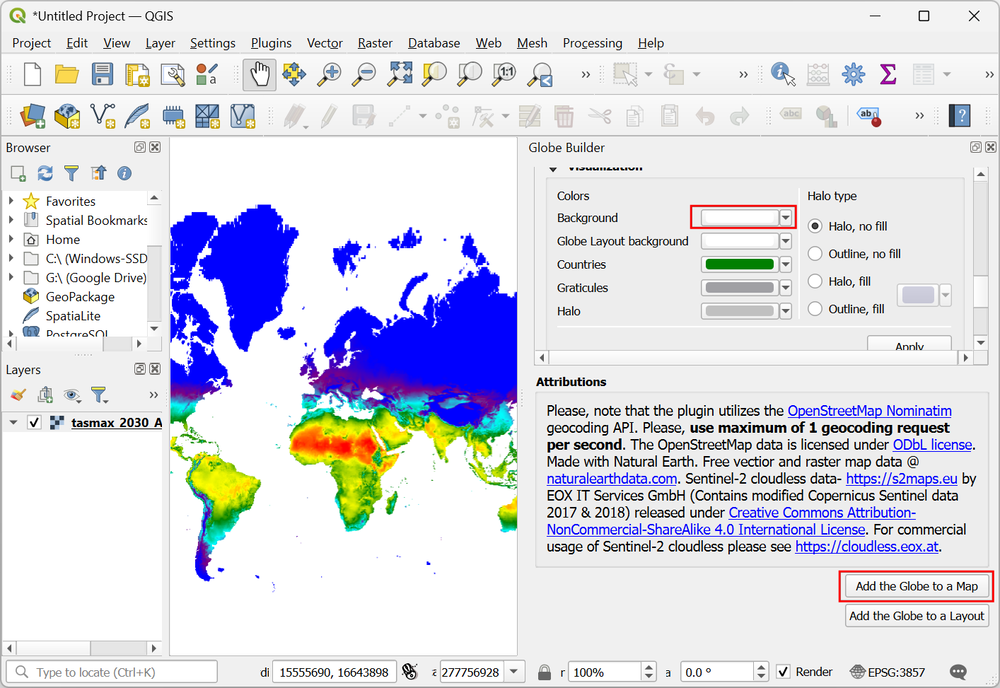
Task: Toggle visibility of tasmax_2030 layer
Action: [34, 422]
